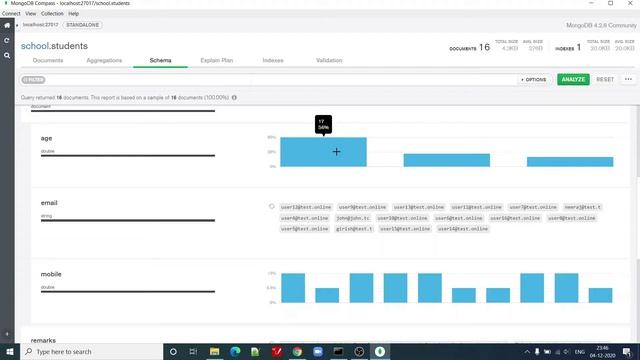This screenshot has height=360, width=640.
Task: Open the school database link in the title
Action: (34, 46)
